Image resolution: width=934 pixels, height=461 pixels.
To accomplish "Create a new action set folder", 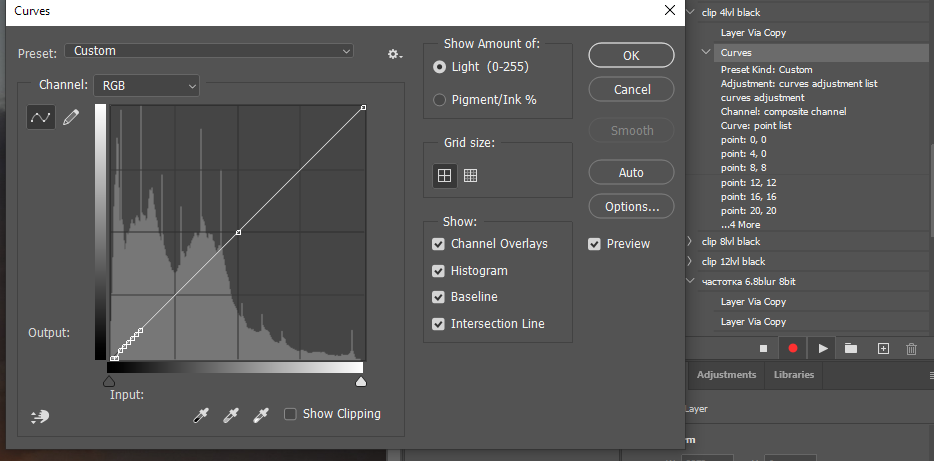I will tap(851, 348).
